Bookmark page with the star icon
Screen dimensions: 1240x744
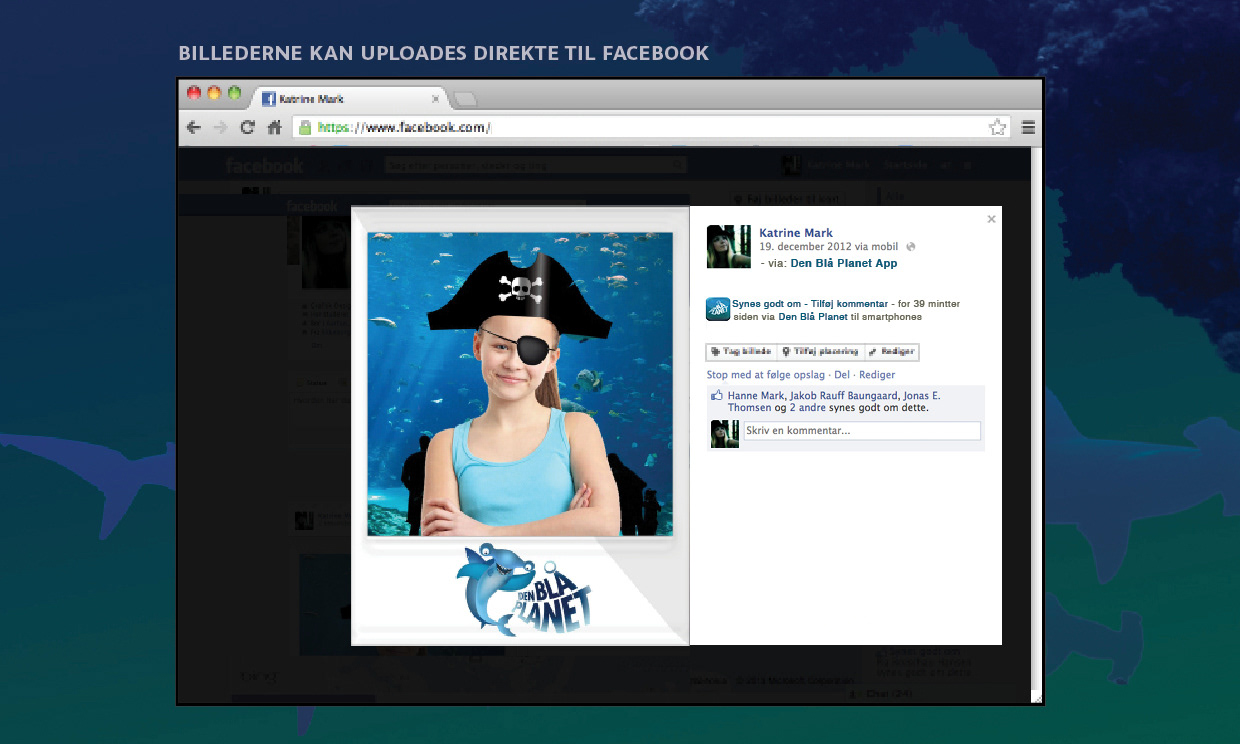[997, 128]
